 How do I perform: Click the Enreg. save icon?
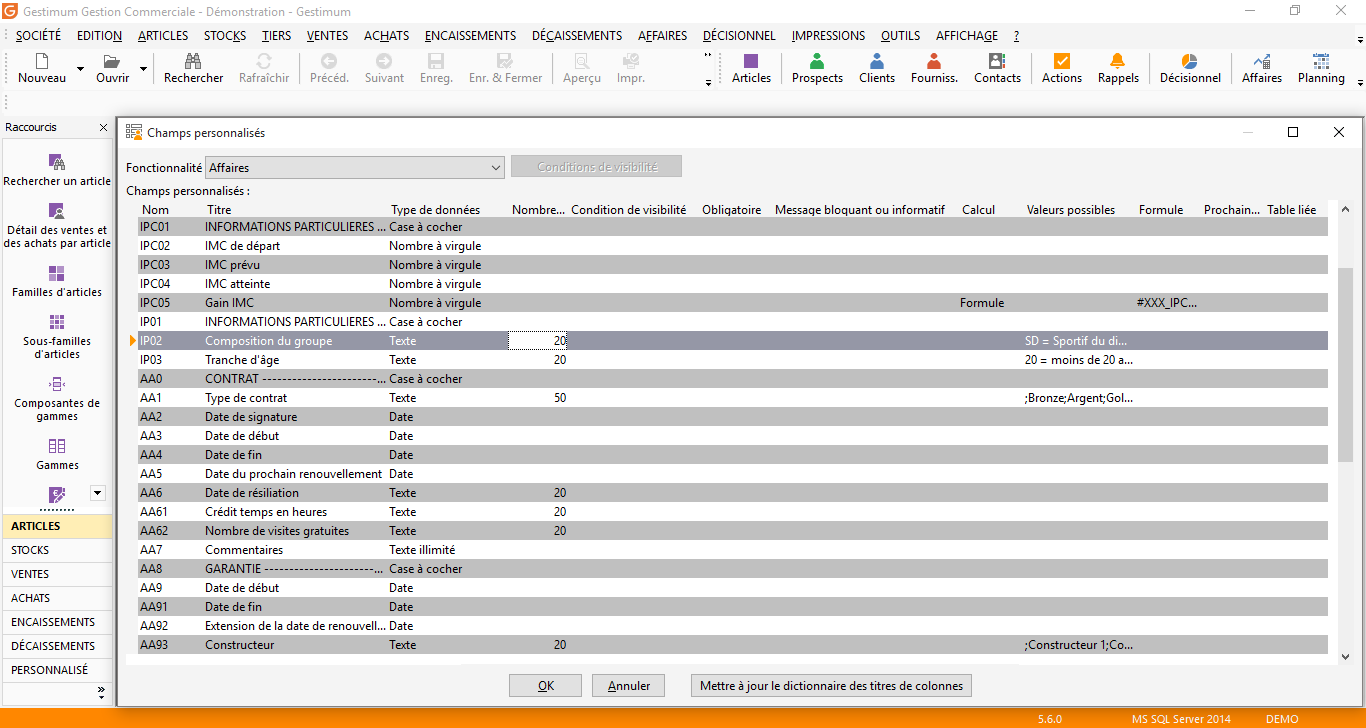coord(436,61)
